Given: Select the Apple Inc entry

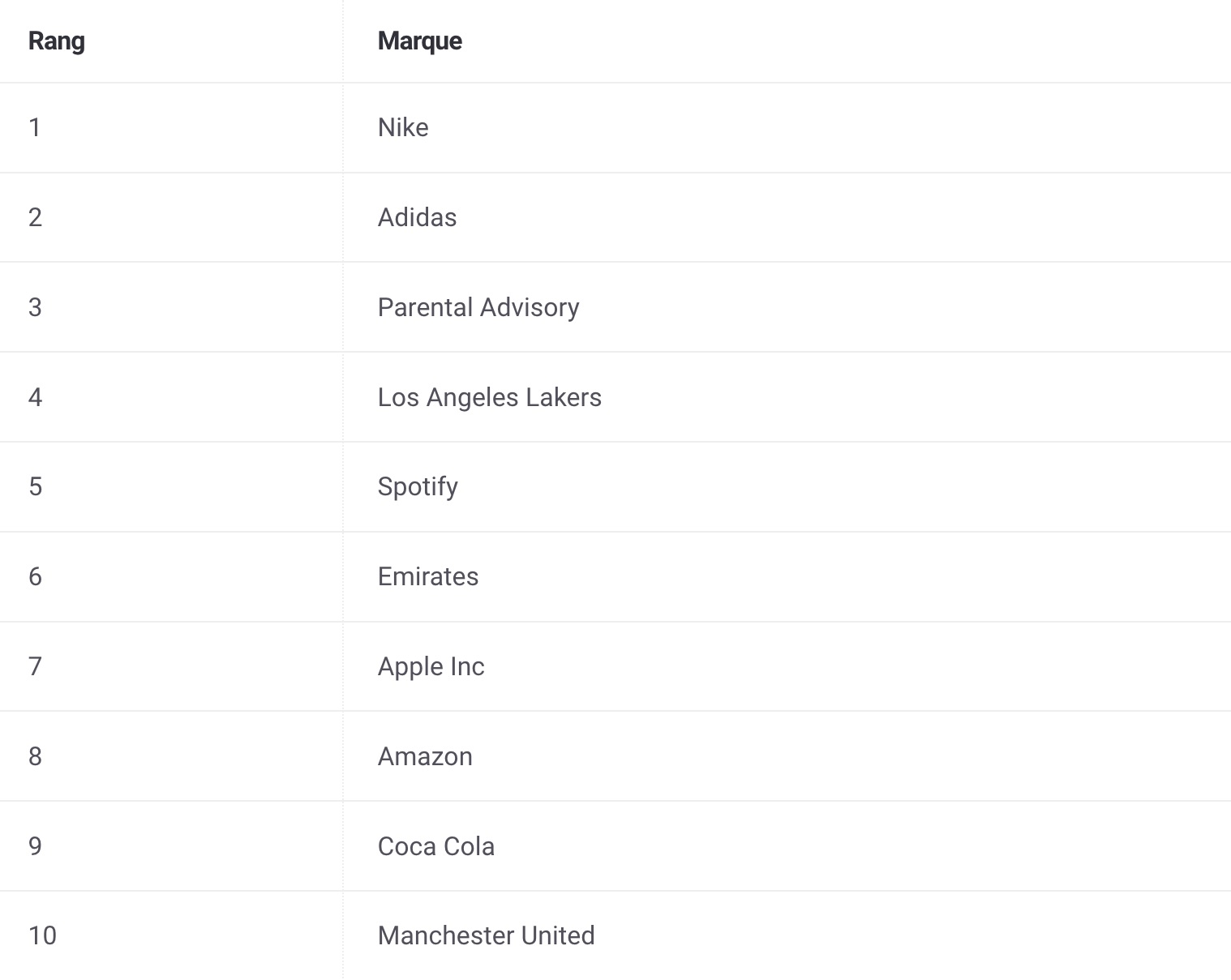Looking at the screenshot, I should 431,666.
